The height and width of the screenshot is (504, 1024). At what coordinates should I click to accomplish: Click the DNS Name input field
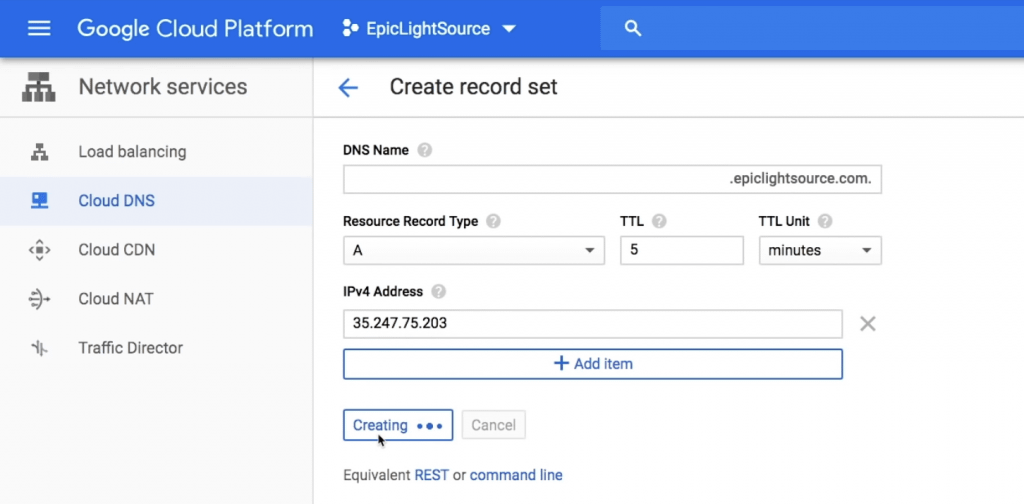click(x=612, y=179)
